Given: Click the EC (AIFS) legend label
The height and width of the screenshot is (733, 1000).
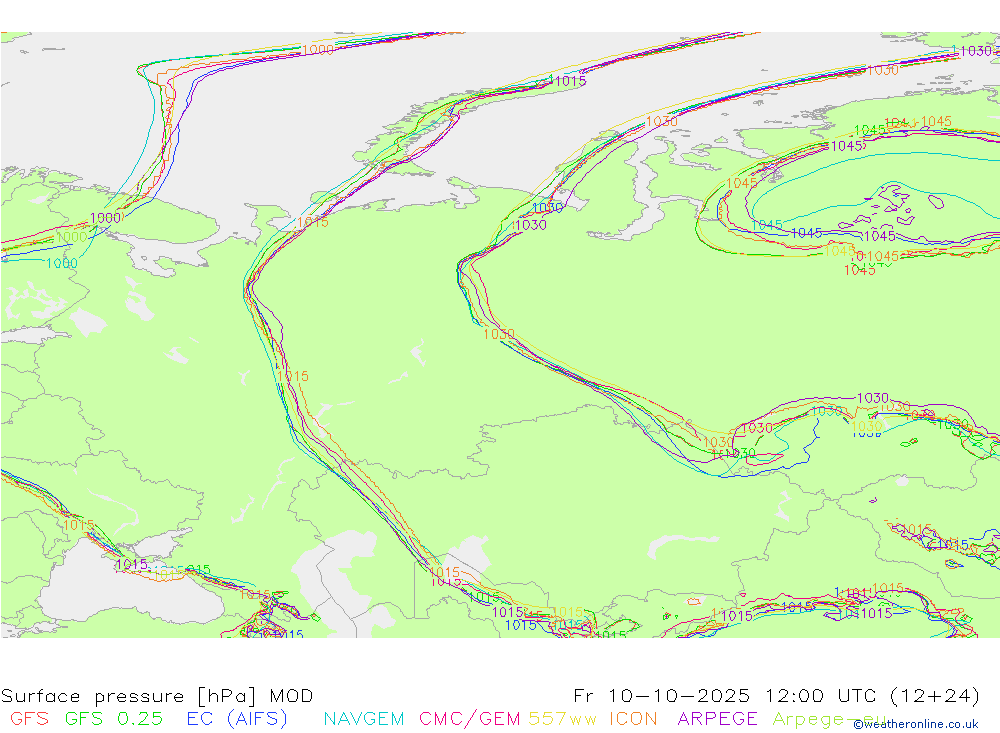Looking at the screenshot, I should (237, 719).
